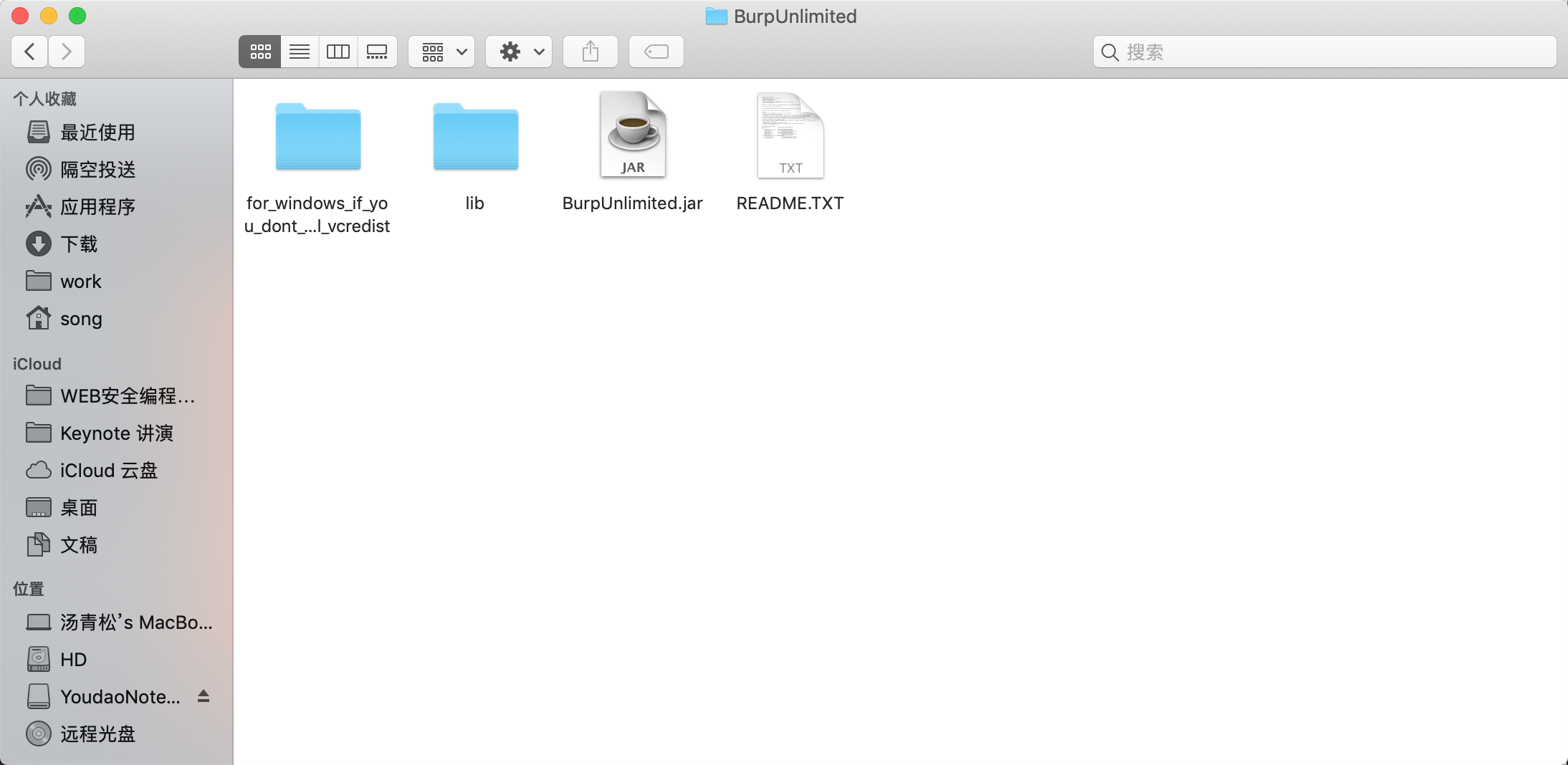Open the gear action menu
Viewport: 1568px width, 765px height.
(520, 52)
